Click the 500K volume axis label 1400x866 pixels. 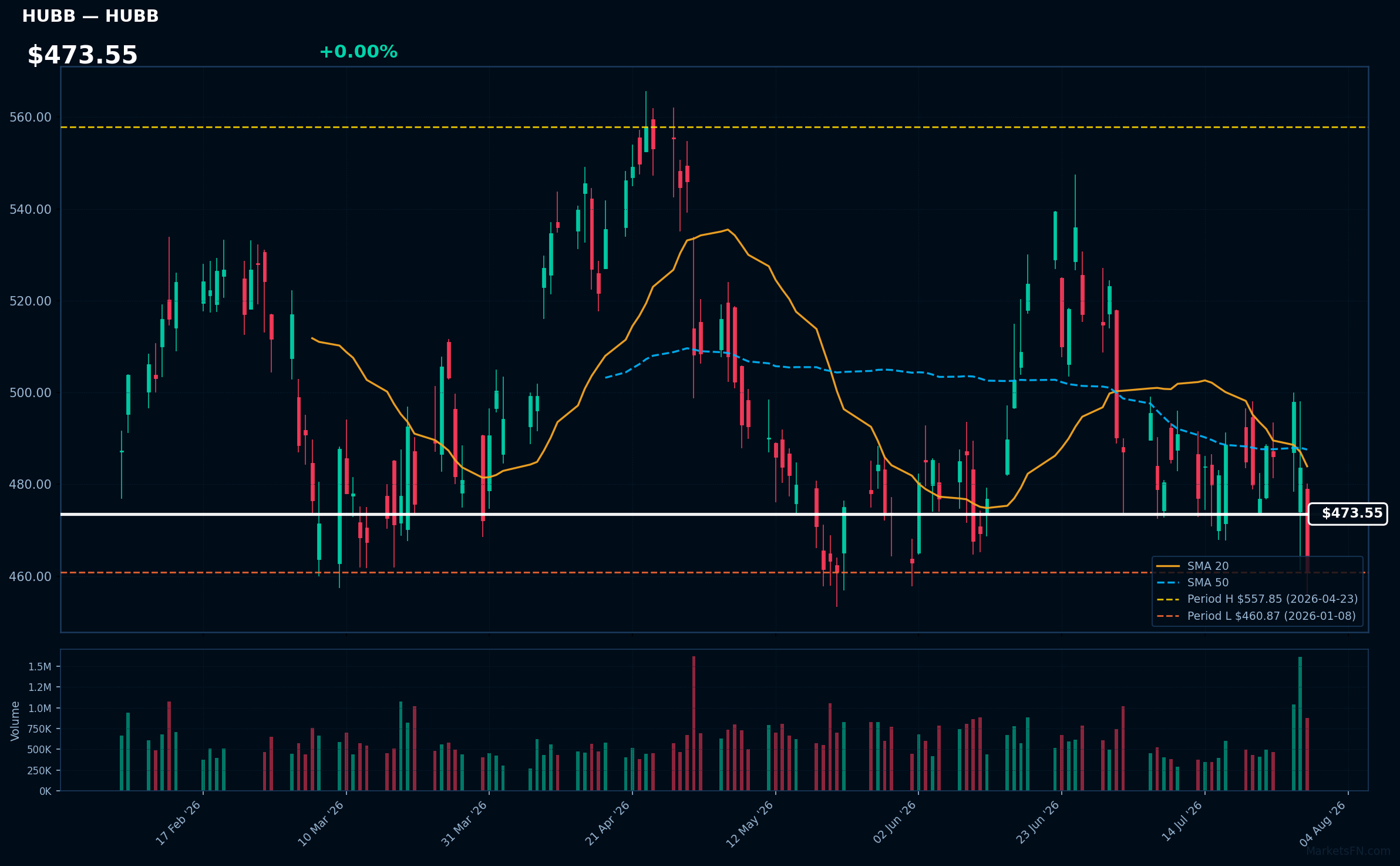tap(39, 750)
